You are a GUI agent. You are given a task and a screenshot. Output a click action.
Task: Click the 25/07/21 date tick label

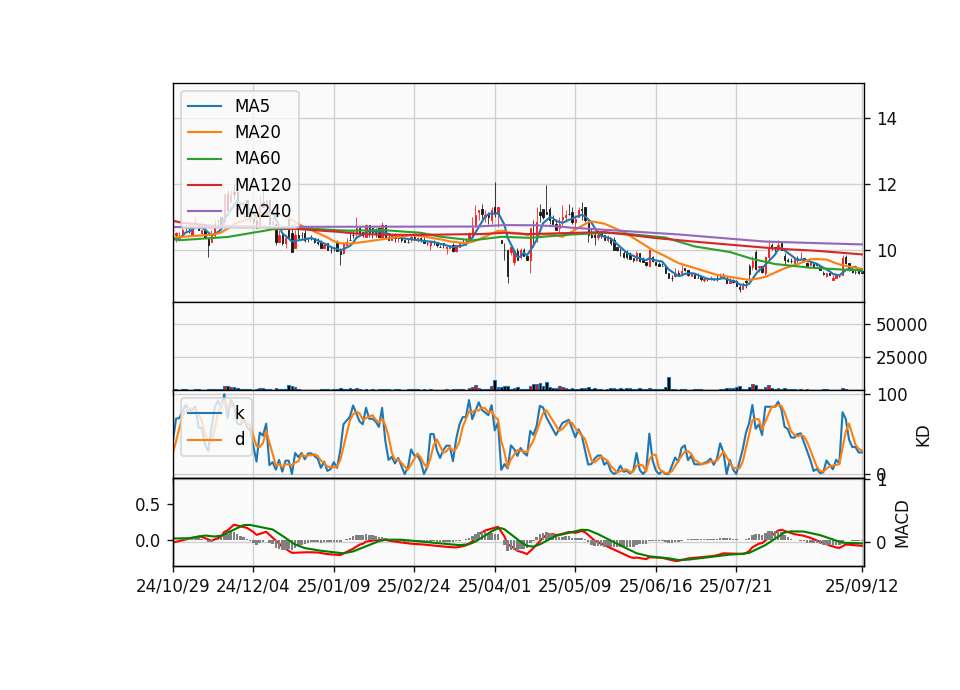[x=736, y=587]
